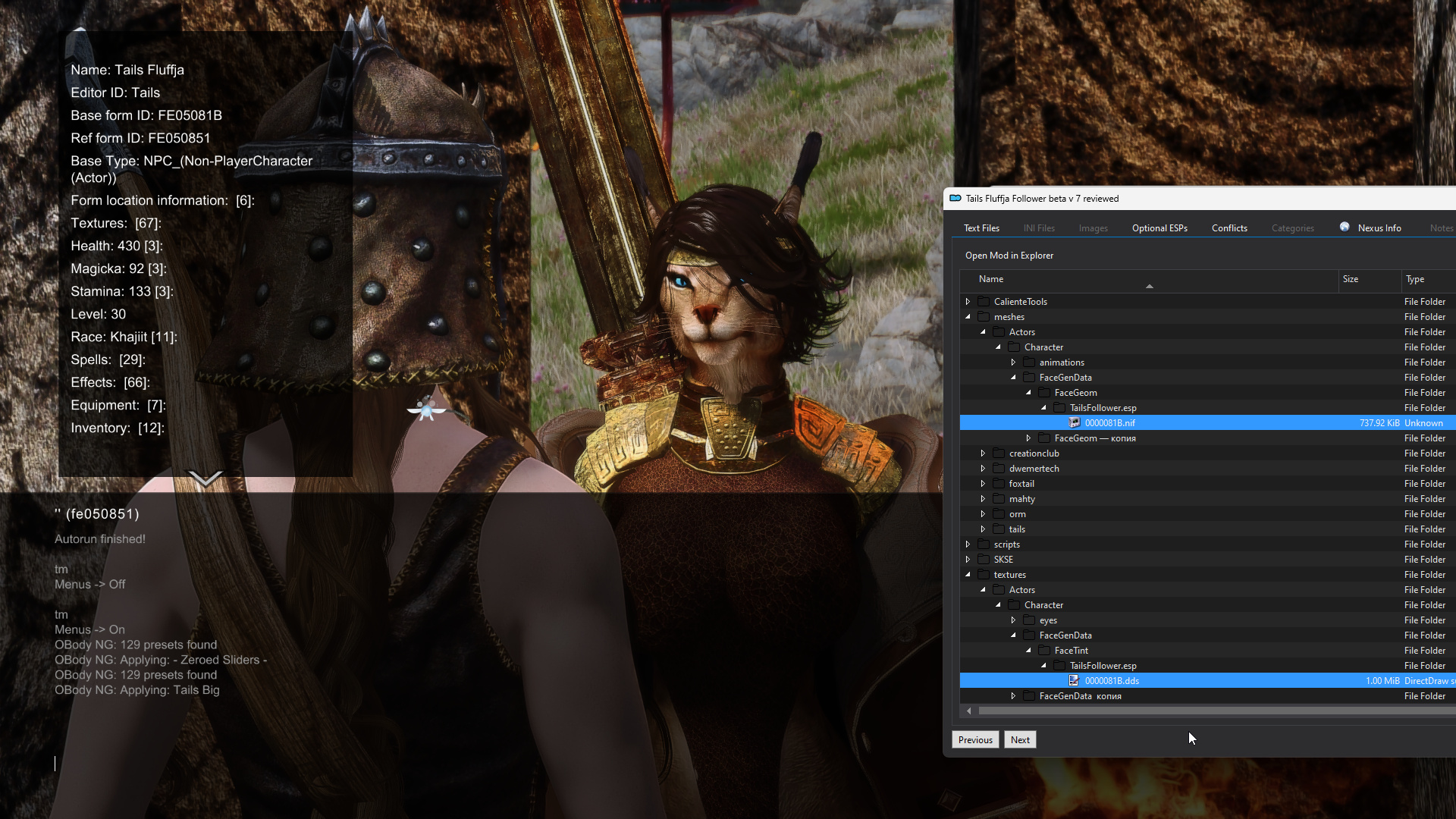Open the Optional ESPs tab
The width and height of the screenshot is (1456, 819).
coord(1159,228)
